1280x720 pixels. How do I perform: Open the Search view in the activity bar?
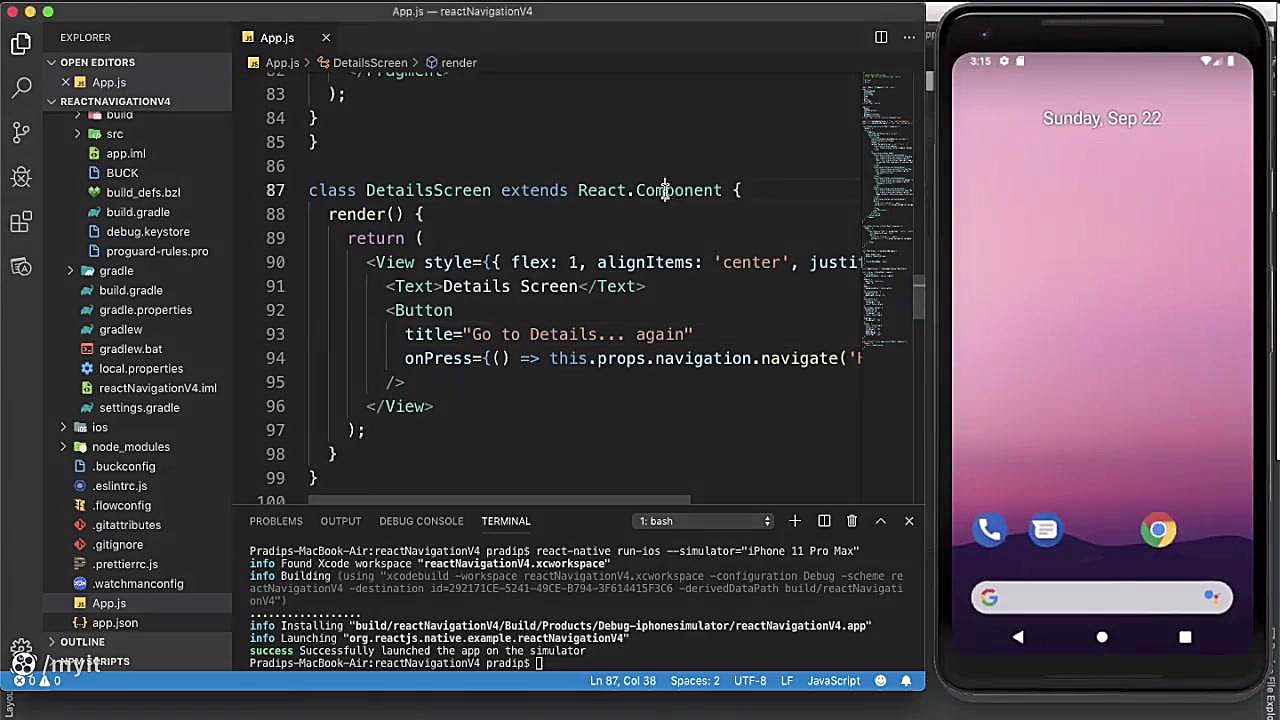(21, 87)
